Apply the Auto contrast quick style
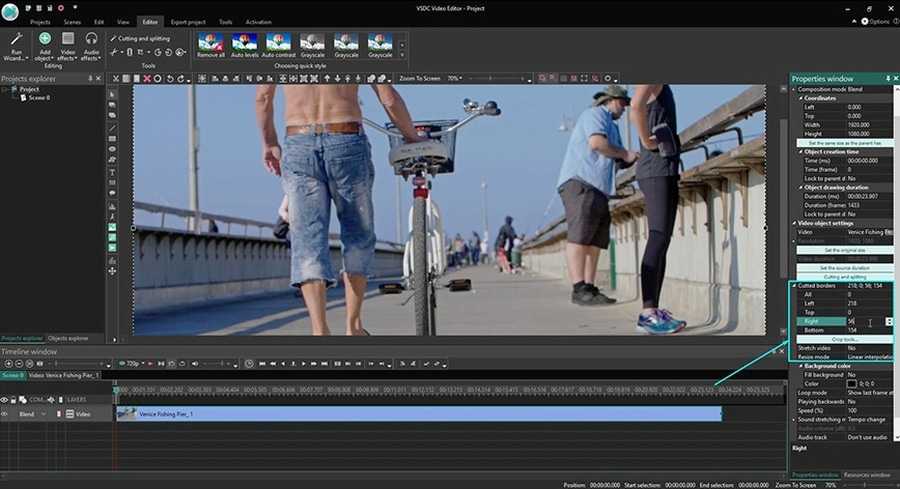The image size is (900, 489). (x=278, y=46)
